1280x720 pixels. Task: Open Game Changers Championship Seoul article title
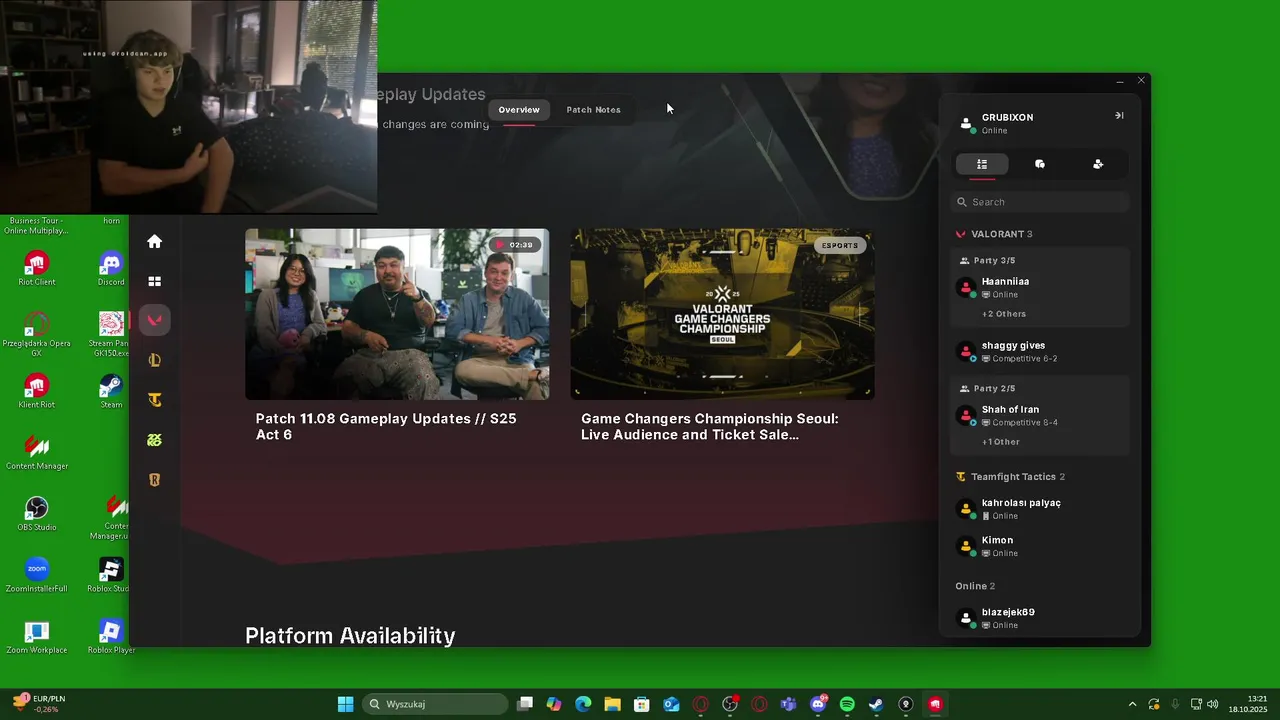710,427
